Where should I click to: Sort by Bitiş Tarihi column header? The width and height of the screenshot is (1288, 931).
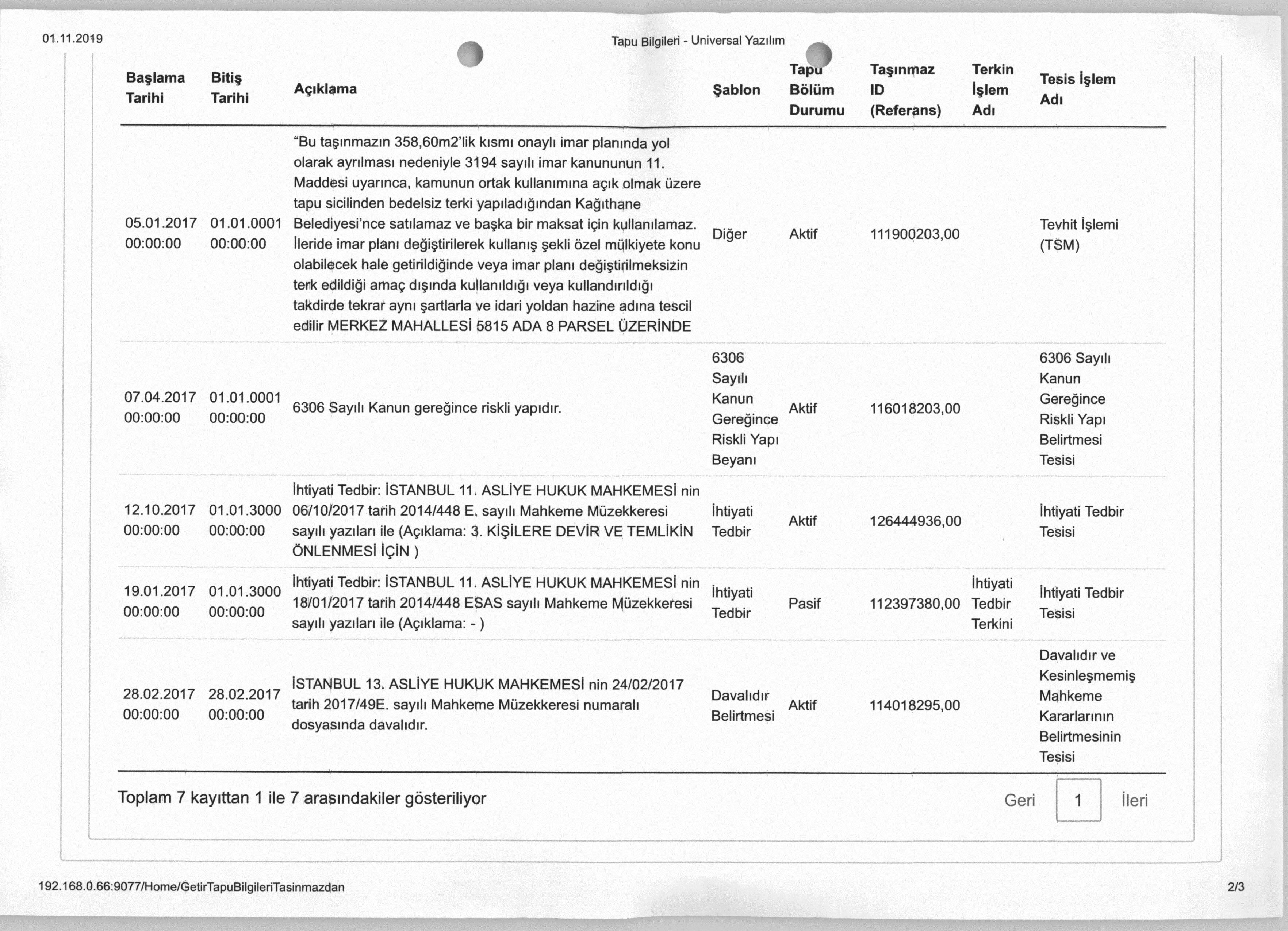tap(229, 88)
